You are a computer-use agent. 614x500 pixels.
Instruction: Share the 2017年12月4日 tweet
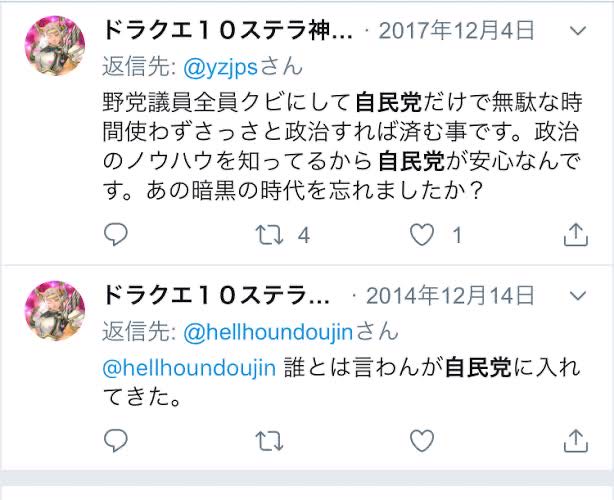[x=576, y=235]
